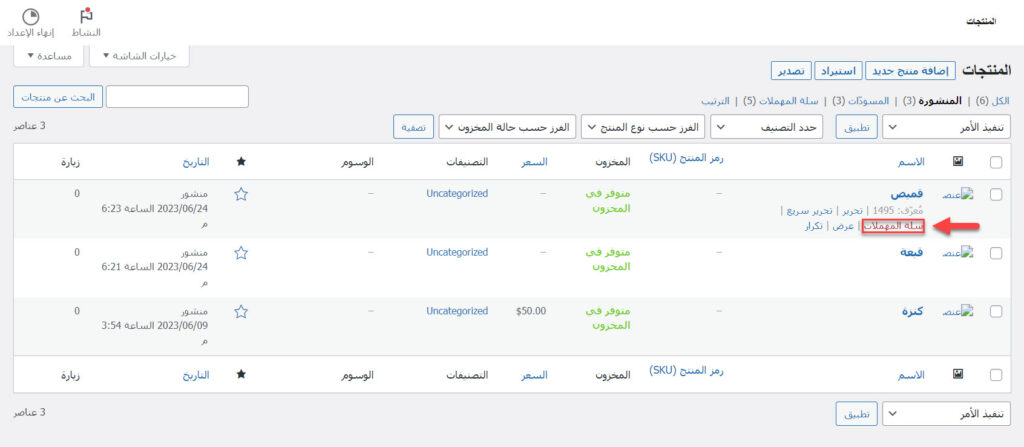
Task: Toggle featured star for كنزة product
Action: point(240,312)
